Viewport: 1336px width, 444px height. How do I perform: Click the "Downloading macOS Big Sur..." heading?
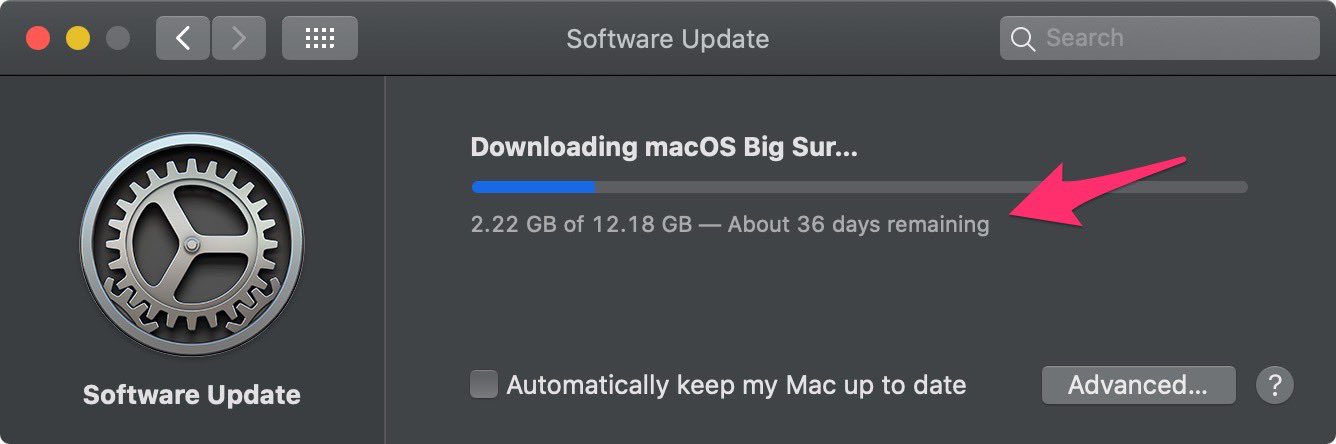[x=664, y=147]
